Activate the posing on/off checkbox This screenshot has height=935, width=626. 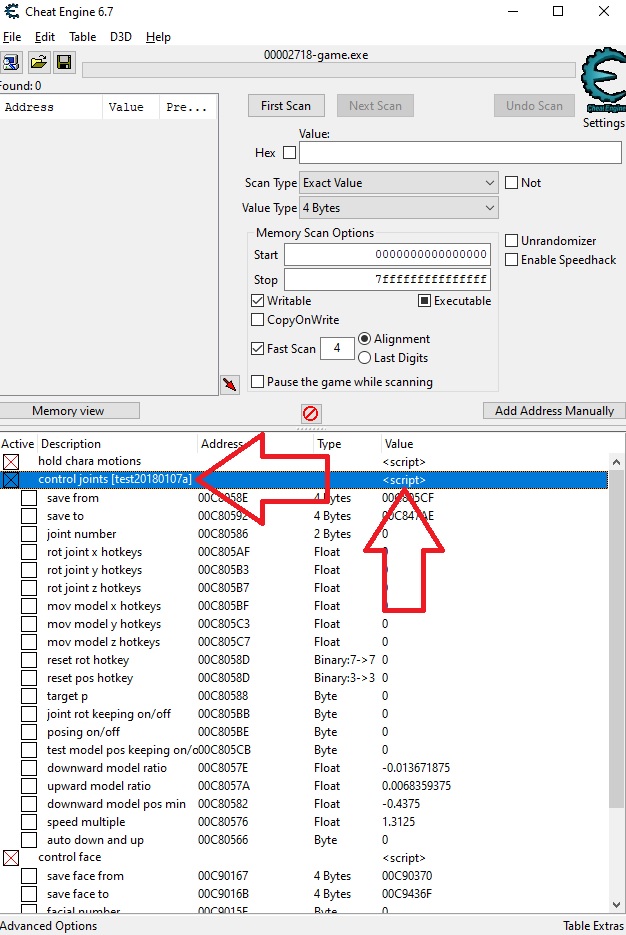click(x=29, y=732)
